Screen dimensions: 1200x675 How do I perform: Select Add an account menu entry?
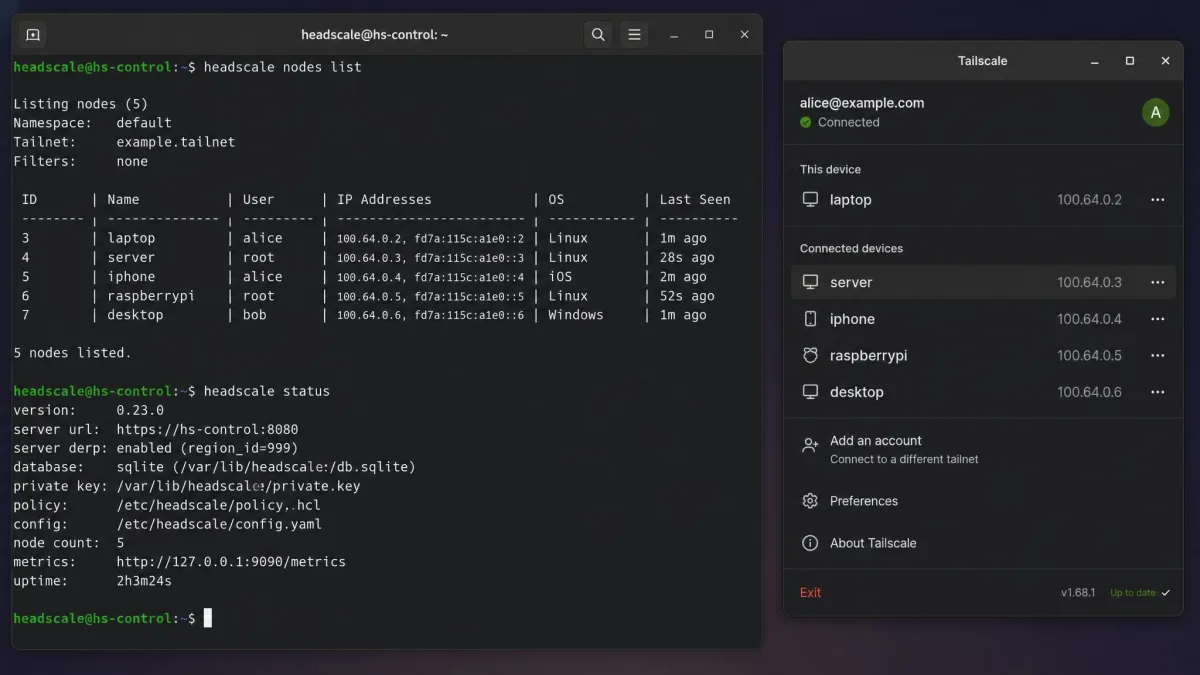[983, 449]
